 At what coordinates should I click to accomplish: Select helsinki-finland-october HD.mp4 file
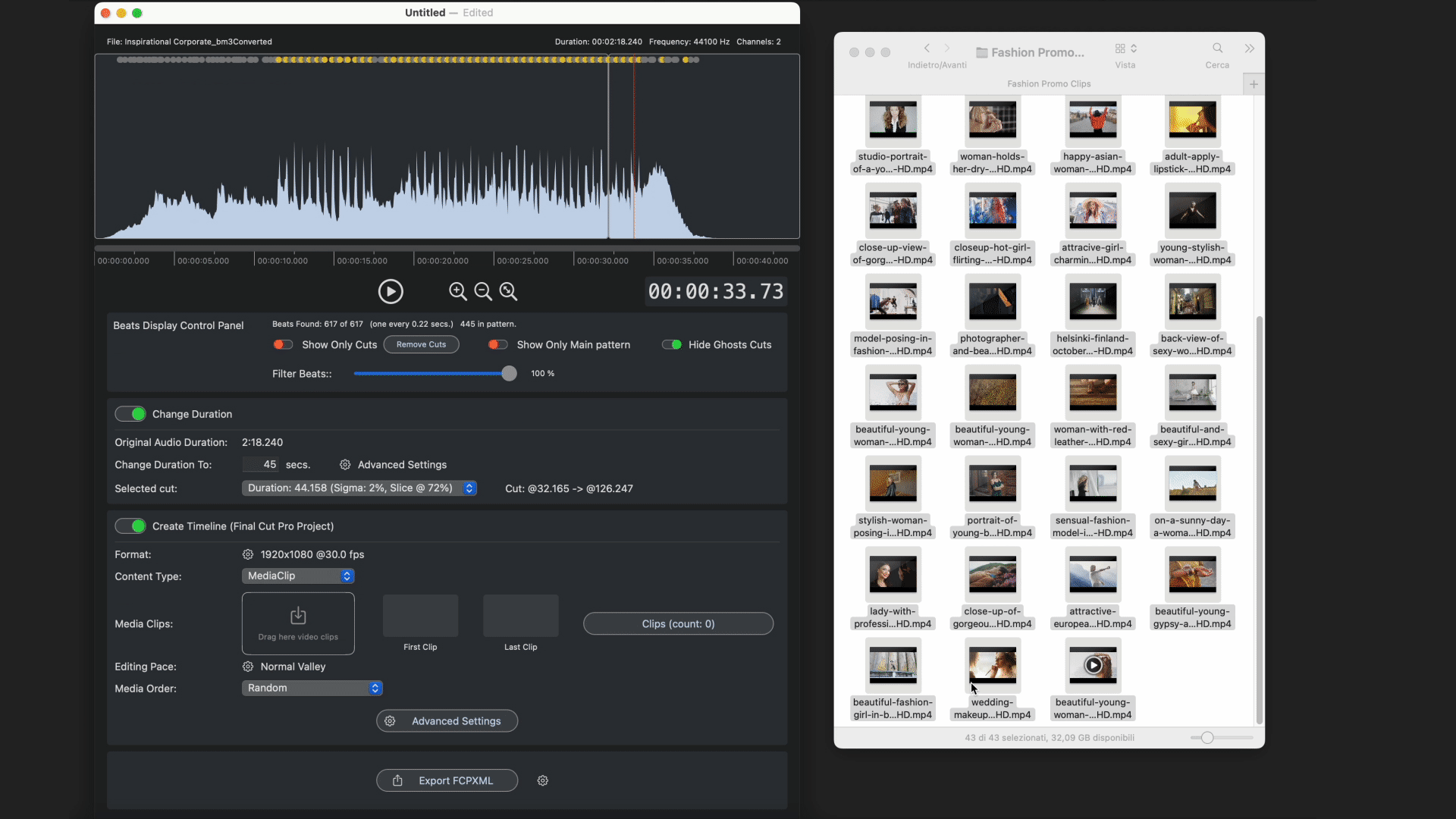pyautogui.click(x=1092, y=315)
